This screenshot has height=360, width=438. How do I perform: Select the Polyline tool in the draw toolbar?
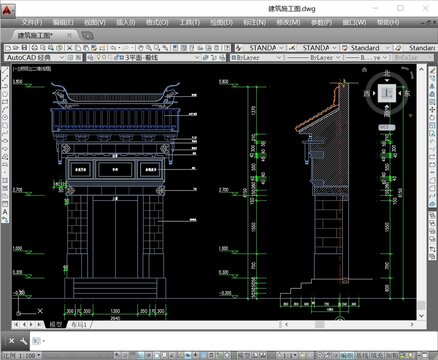(5, 86)
